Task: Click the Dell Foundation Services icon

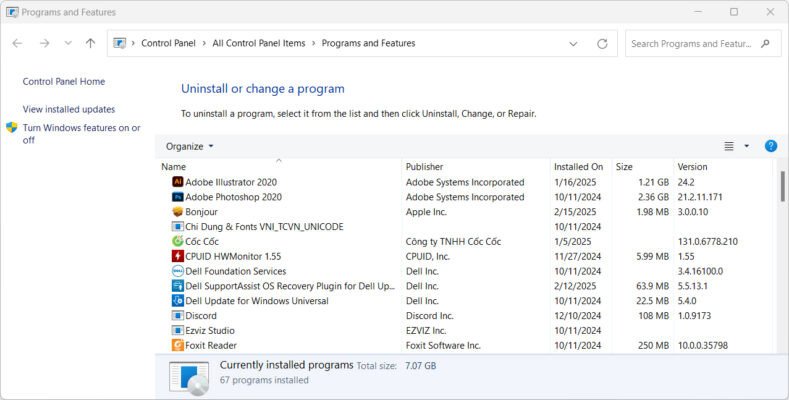Action: point(178,271)
